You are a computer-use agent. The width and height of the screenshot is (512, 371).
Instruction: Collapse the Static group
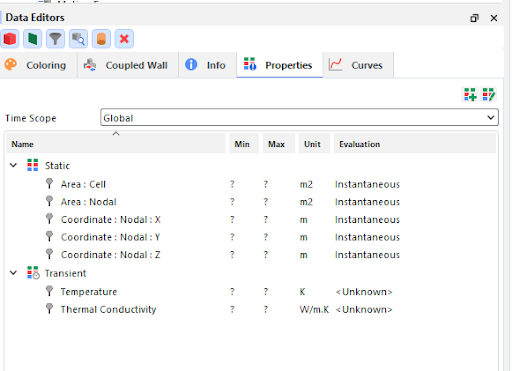point(13,165)
